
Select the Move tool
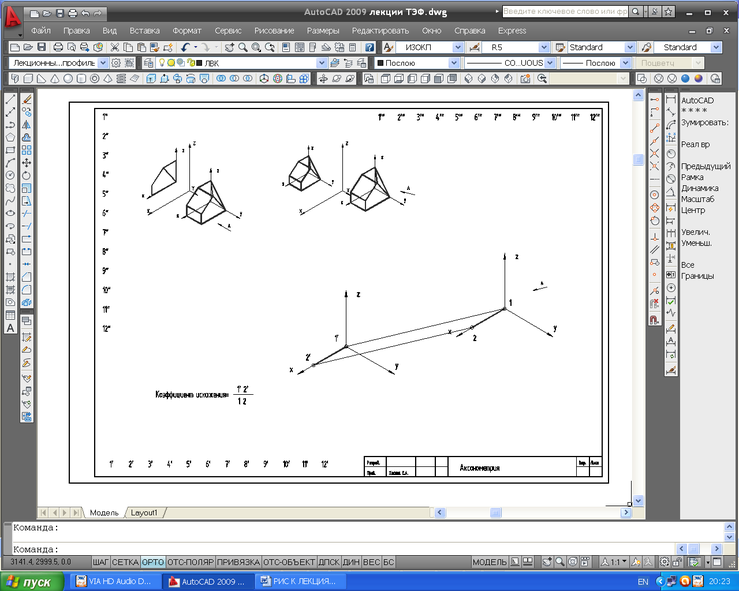pyautogui.click(x=26, y=163)
